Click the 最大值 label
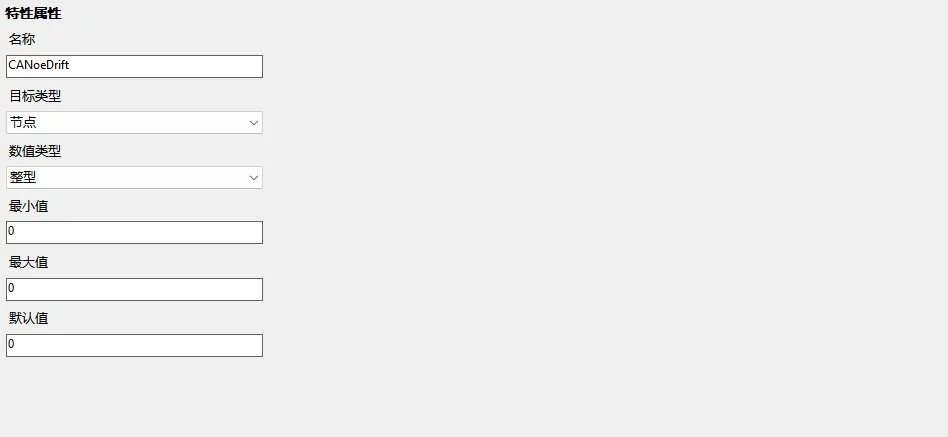The image size is (948, 437). (x=29, y=262)
